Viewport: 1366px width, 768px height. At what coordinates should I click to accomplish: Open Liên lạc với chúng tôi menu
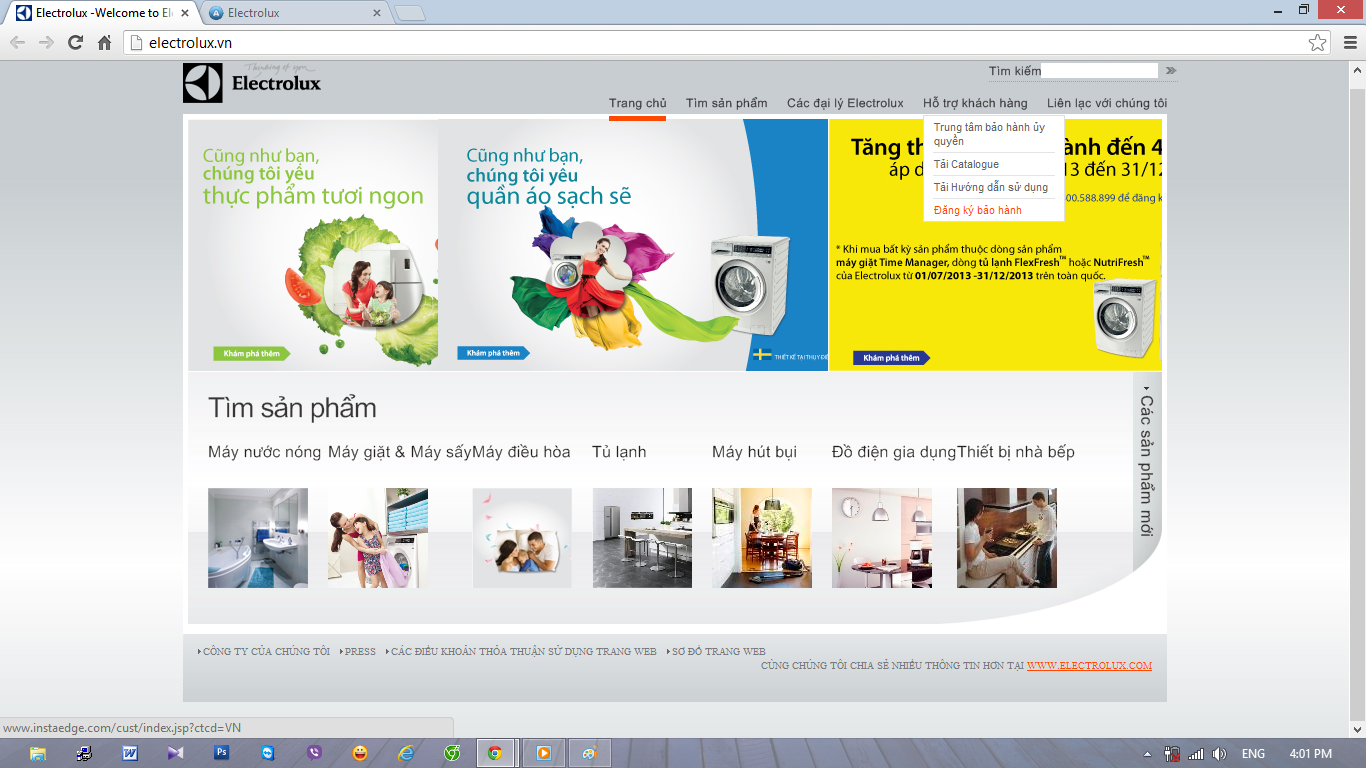pyautogui.click(x=1107, y=103)
